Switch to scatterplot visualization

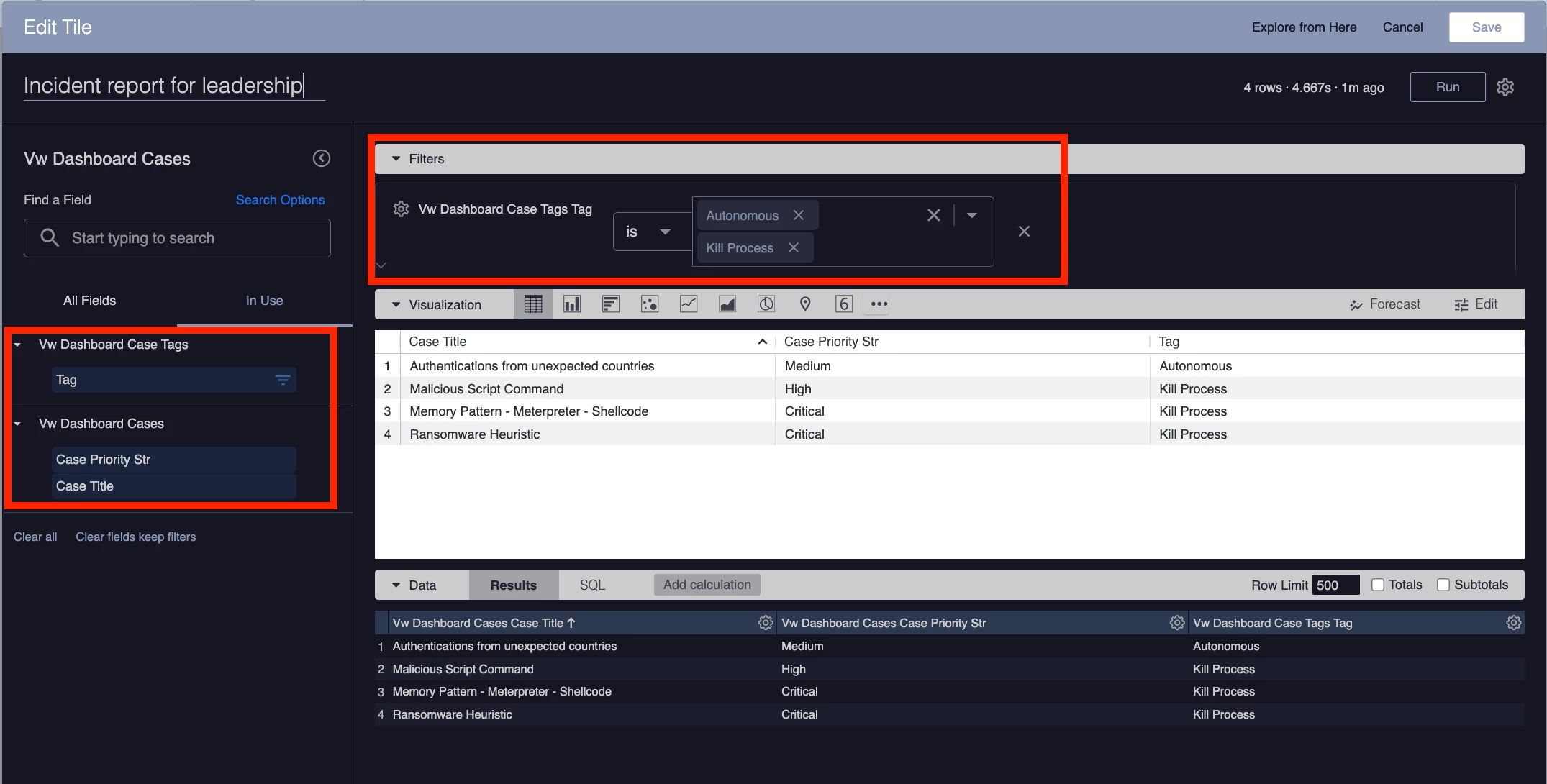(650, 304)
